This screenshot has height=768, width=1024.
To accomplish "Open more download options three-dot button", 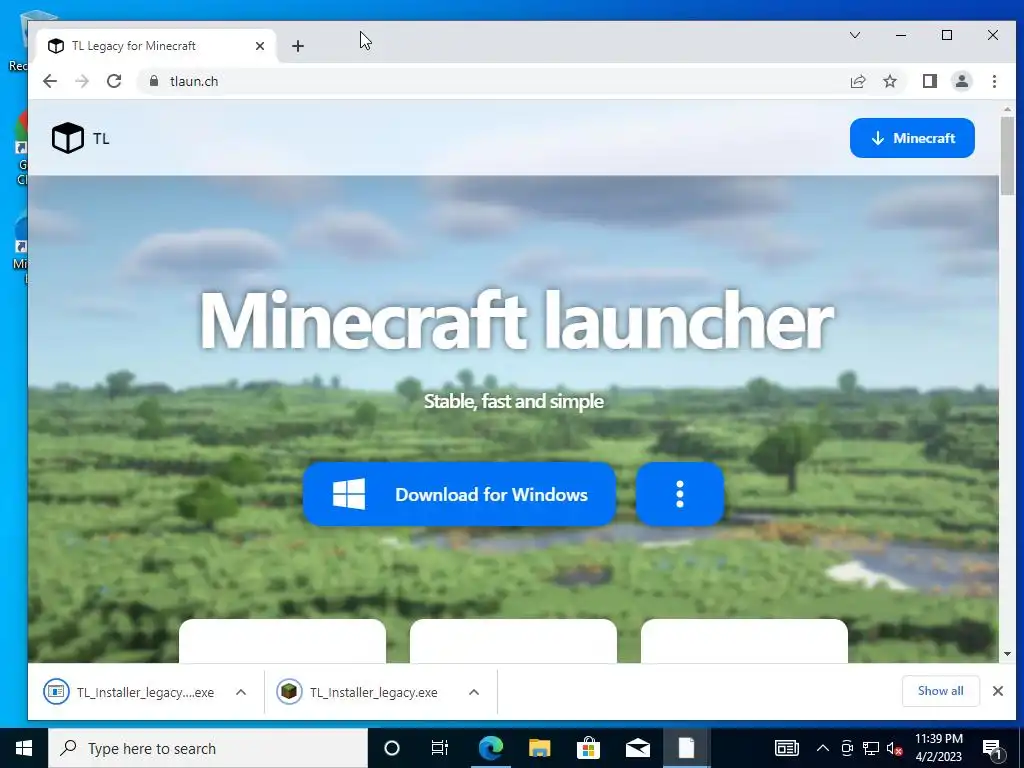I will click(680, 494).
